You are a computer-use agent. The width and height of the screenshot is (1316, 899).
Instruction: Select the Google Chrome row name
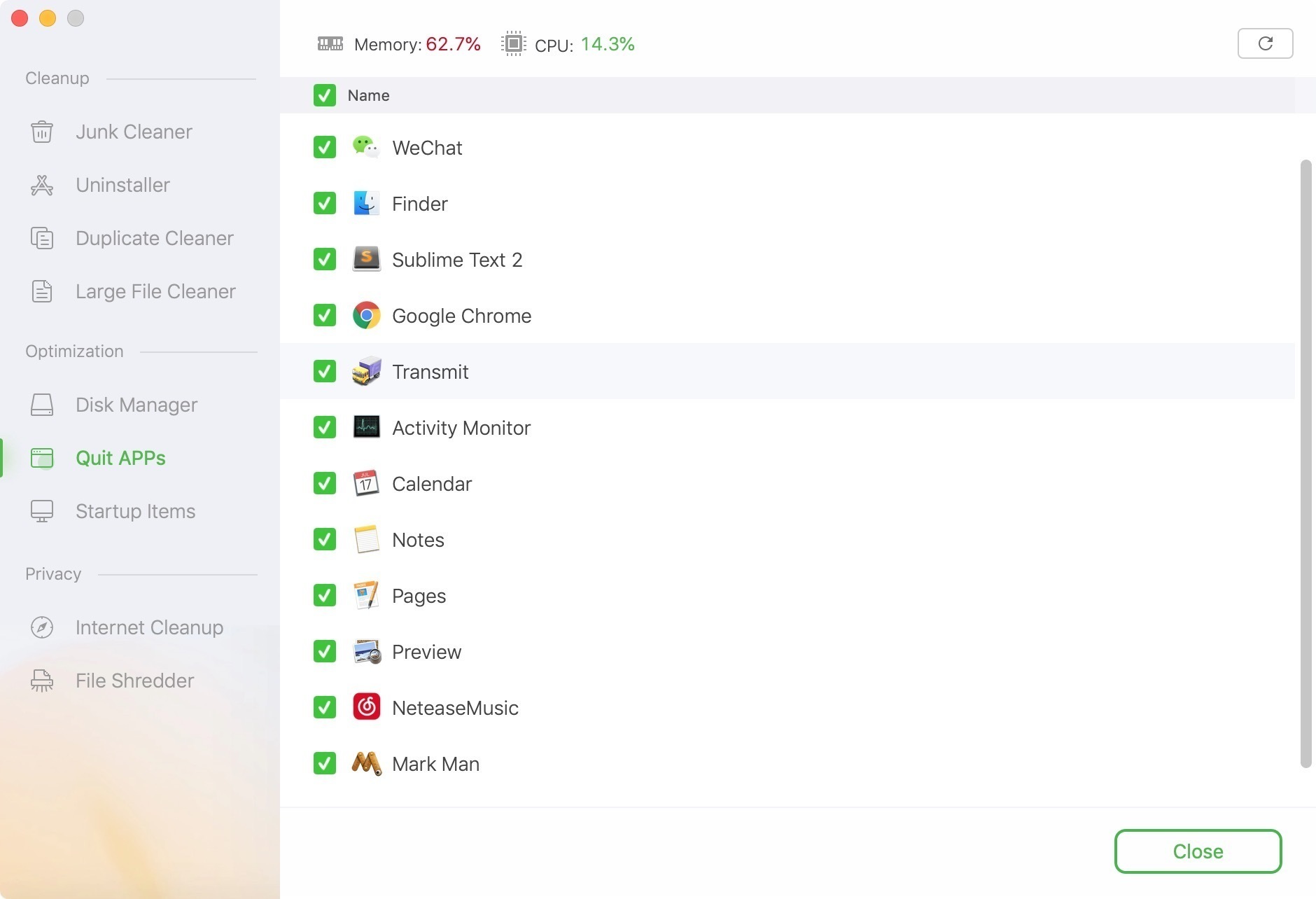(x=461, y=316)
